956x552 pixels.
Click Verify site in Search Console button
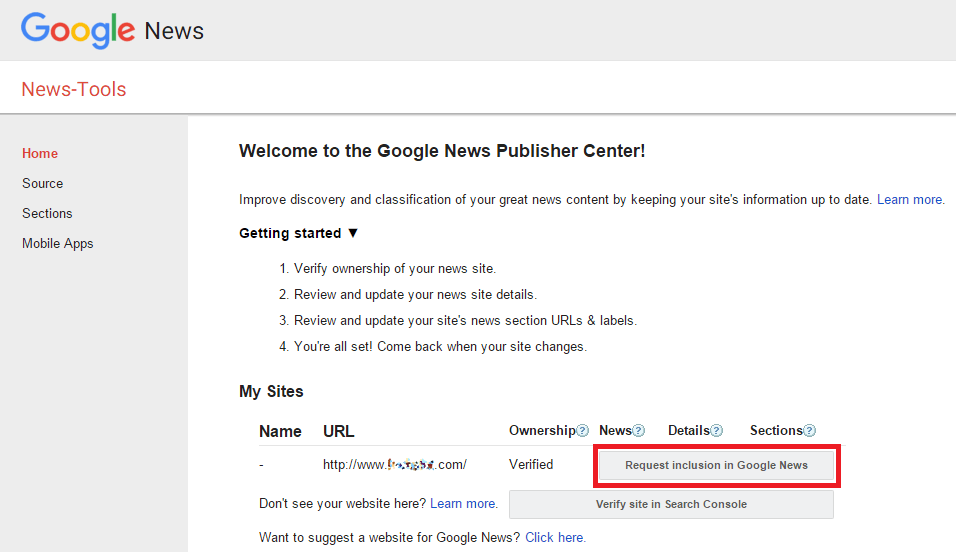click(x=671, y=504)
